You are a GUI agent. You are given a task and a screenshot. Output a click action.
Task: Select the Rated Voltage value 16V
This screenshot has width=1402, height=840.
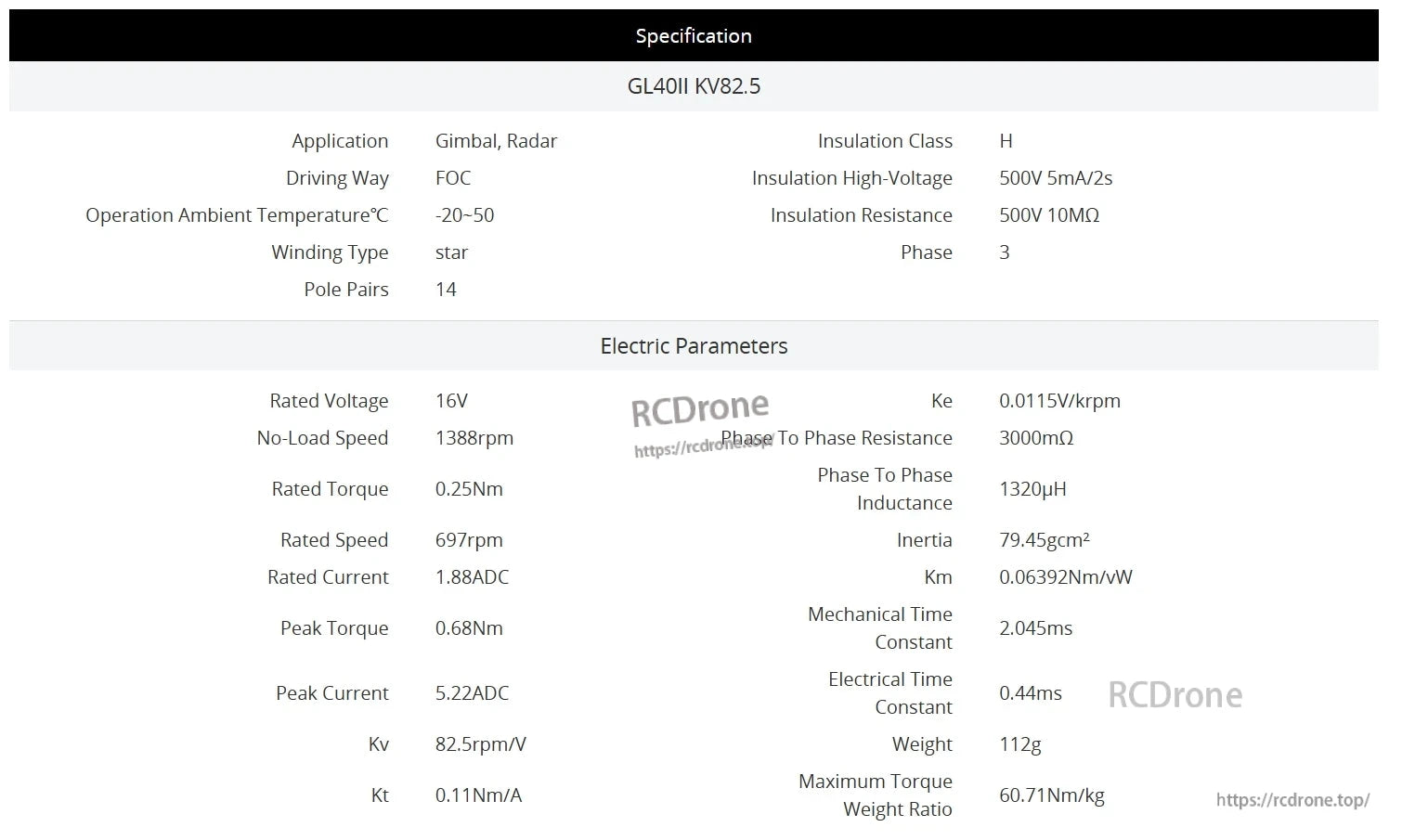(451, 401)
